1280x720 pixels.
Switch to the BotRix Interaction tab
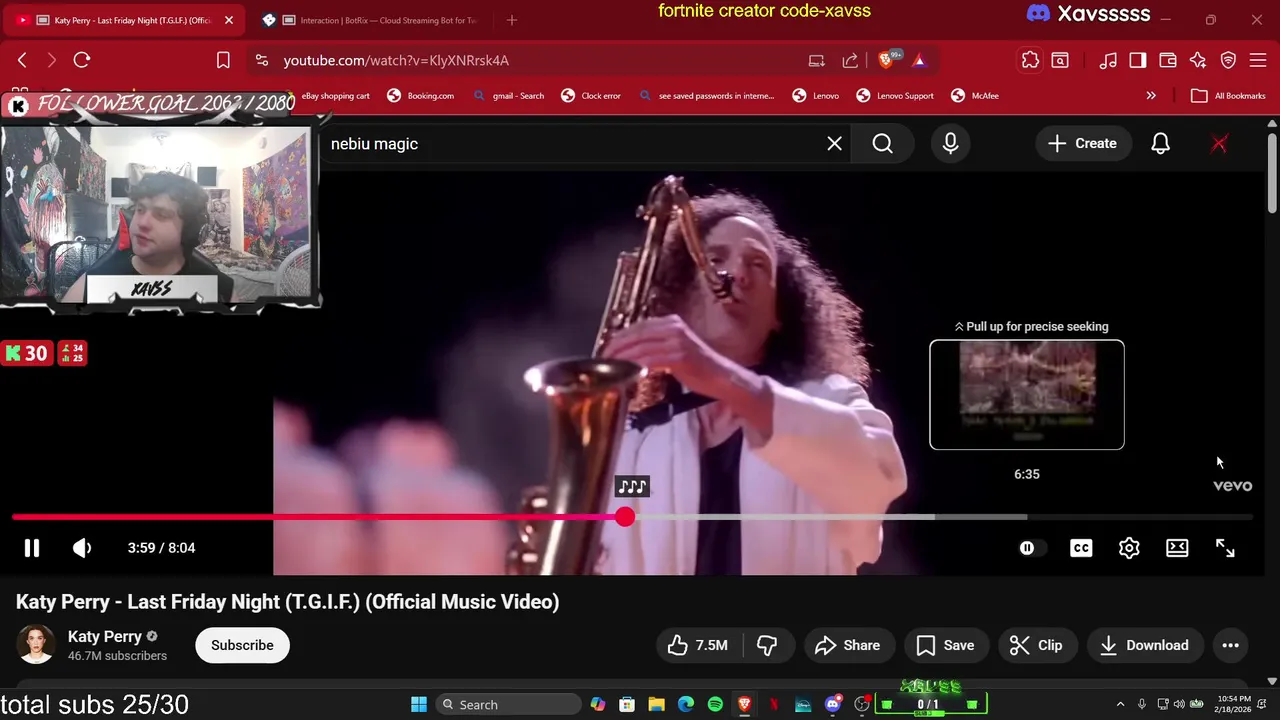click(375, 20)
